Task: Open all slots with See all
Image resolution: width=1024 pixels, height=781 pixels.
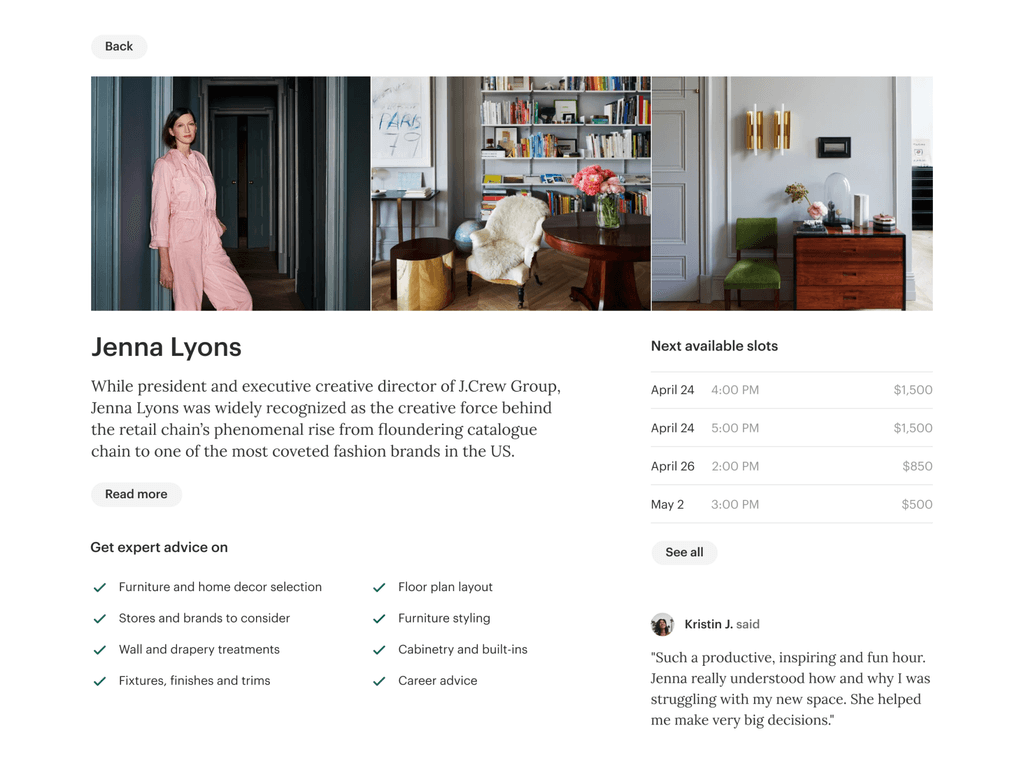Action: [684, 552]
